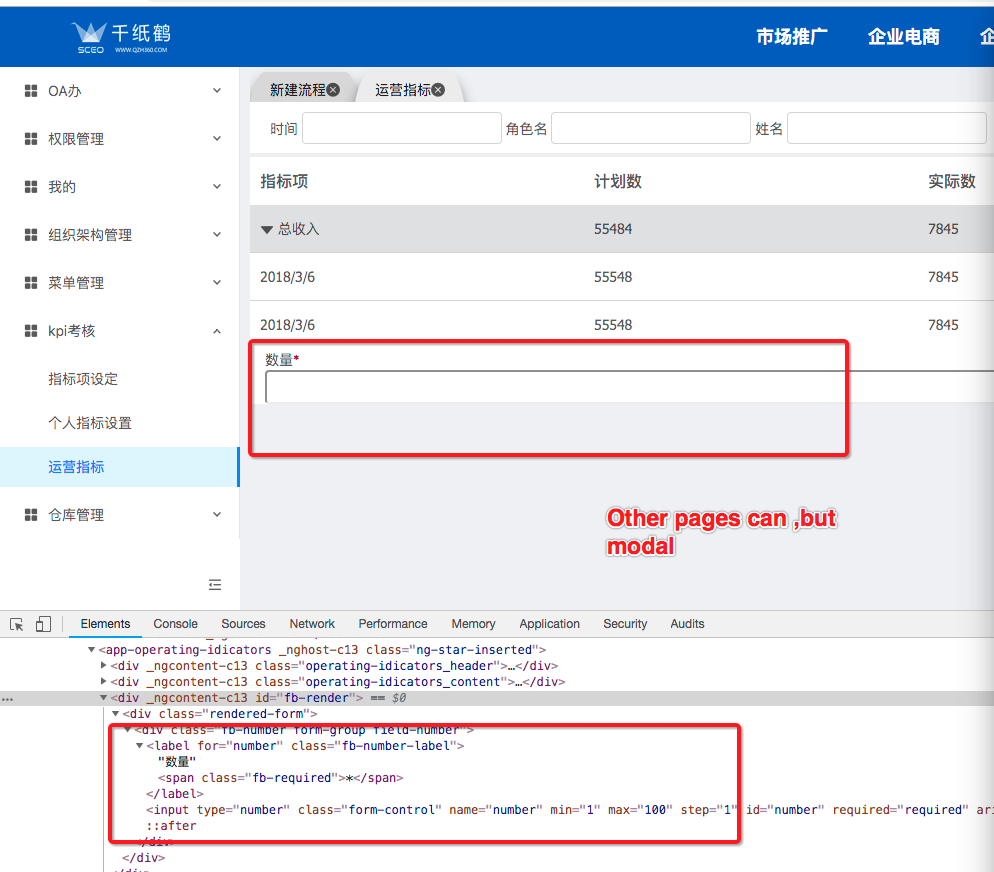
Task: Toggle the device toolbar icon in DevTools
Action: click(42, 623)
